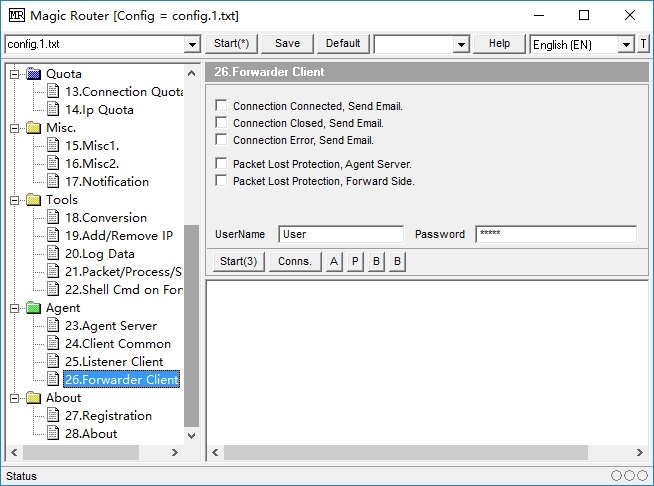
Task: Click the Quota folder icon
Action: coord(33,74)
